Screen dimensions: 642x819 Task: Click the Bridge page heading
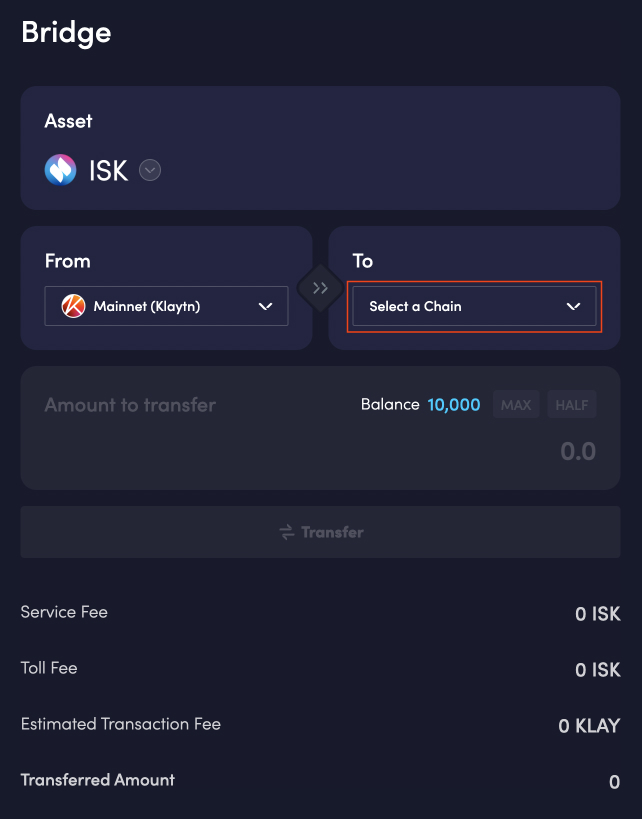(x=66, y=33)
